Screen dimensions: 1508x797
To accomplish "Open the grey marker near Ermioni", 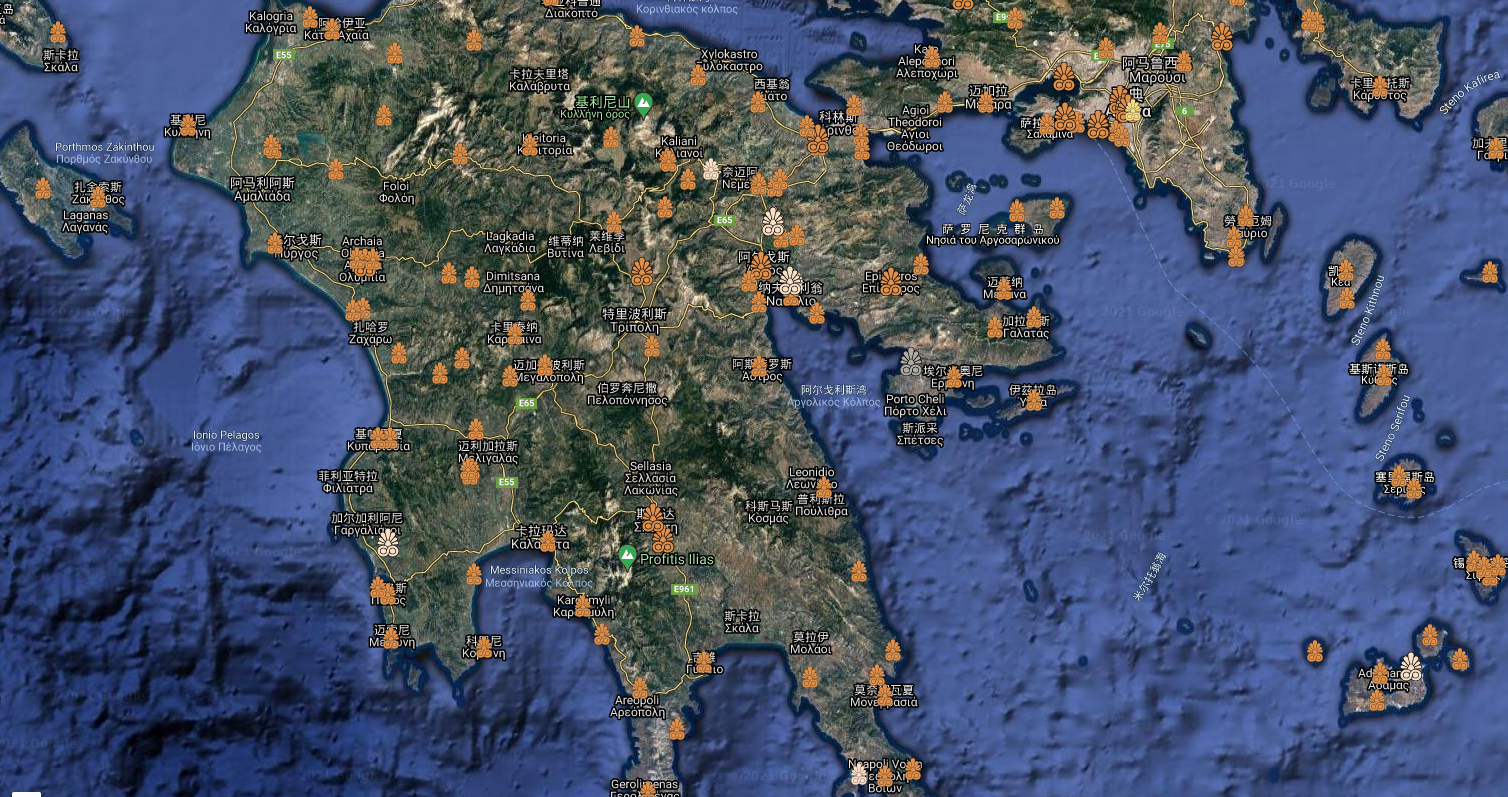I will (910, 362).
